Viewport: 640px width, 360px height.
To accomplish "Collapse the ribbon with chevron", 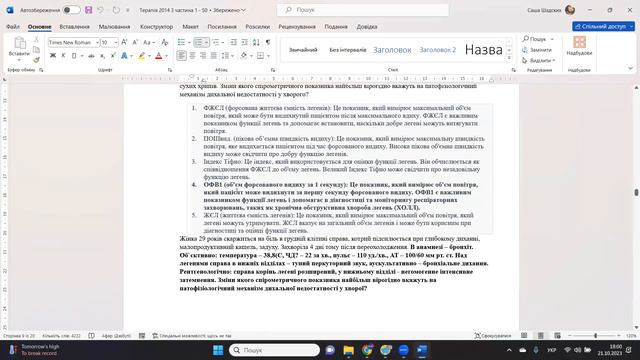I will click(631, 69).
